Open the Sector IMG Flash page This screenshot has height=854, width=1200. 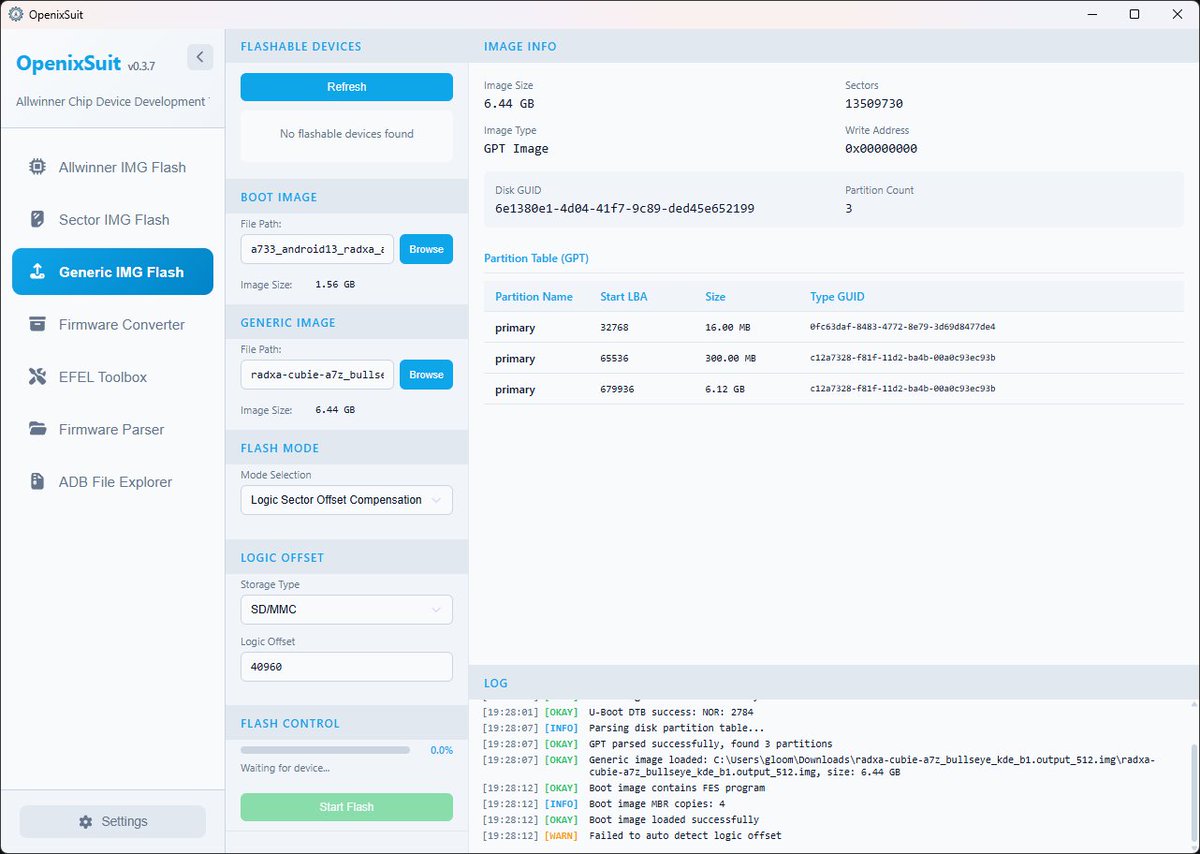click(112, 219)
